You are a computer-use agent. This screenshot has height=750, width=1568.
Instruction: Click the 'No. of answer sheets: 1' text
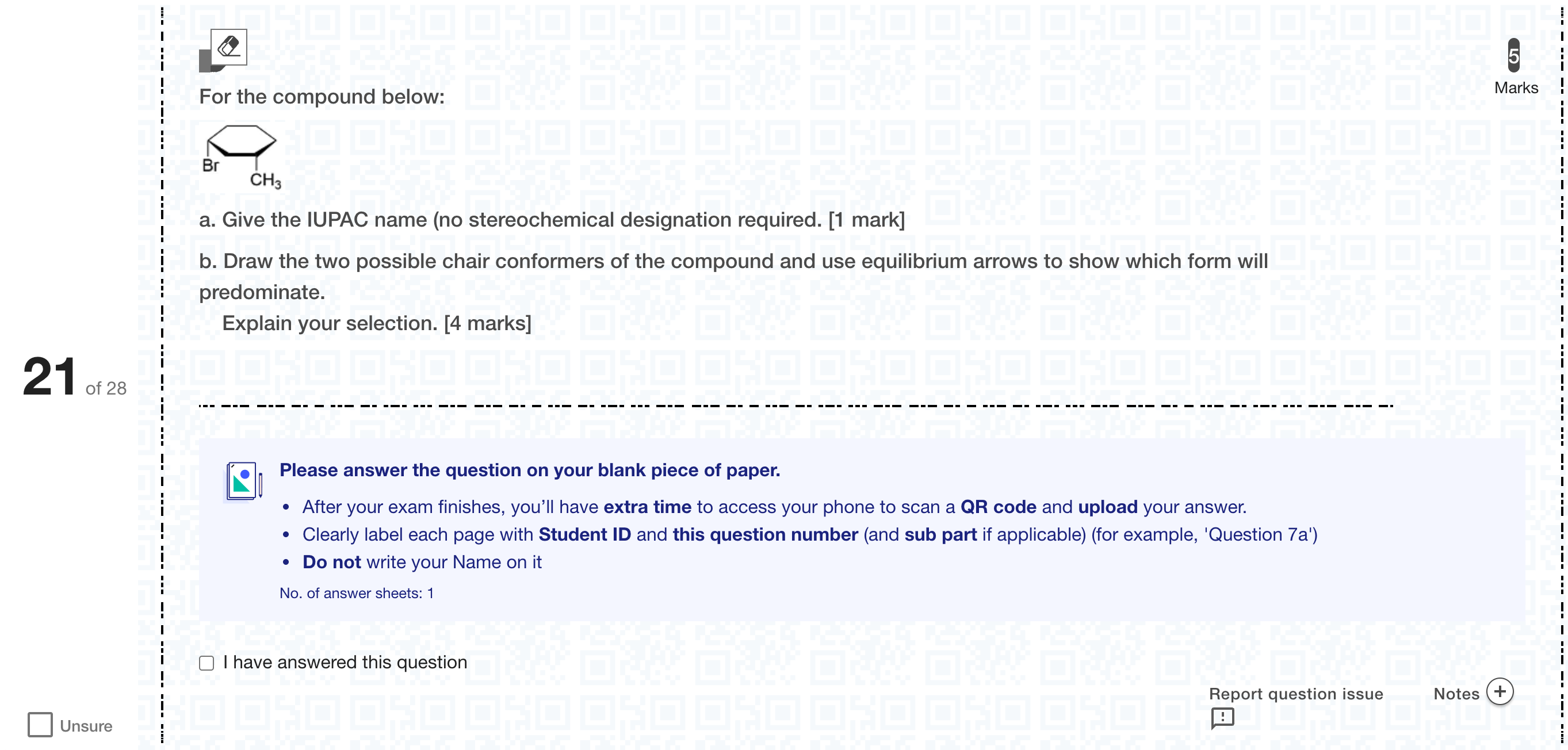[x=357, y=593]
